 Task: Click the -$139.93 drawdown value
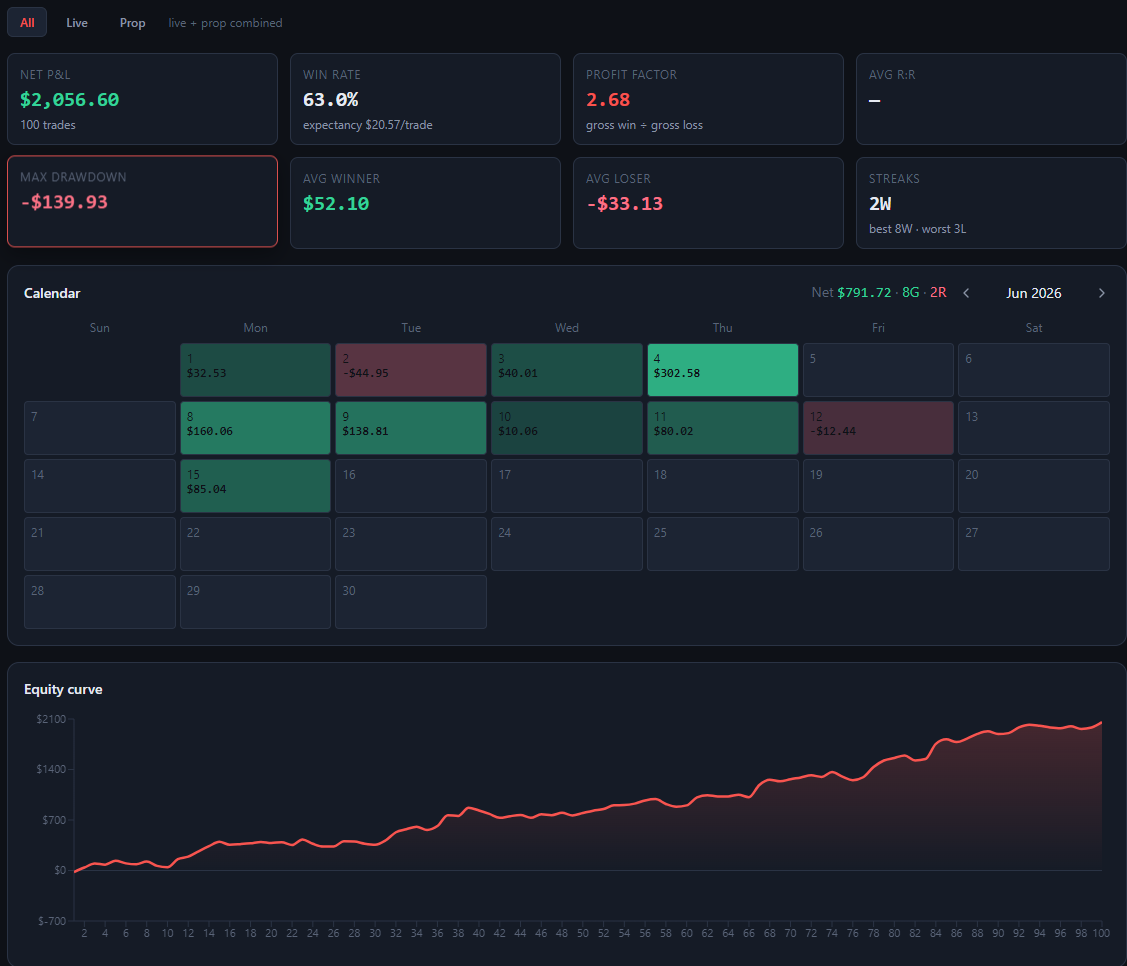(x=64, y=202)
